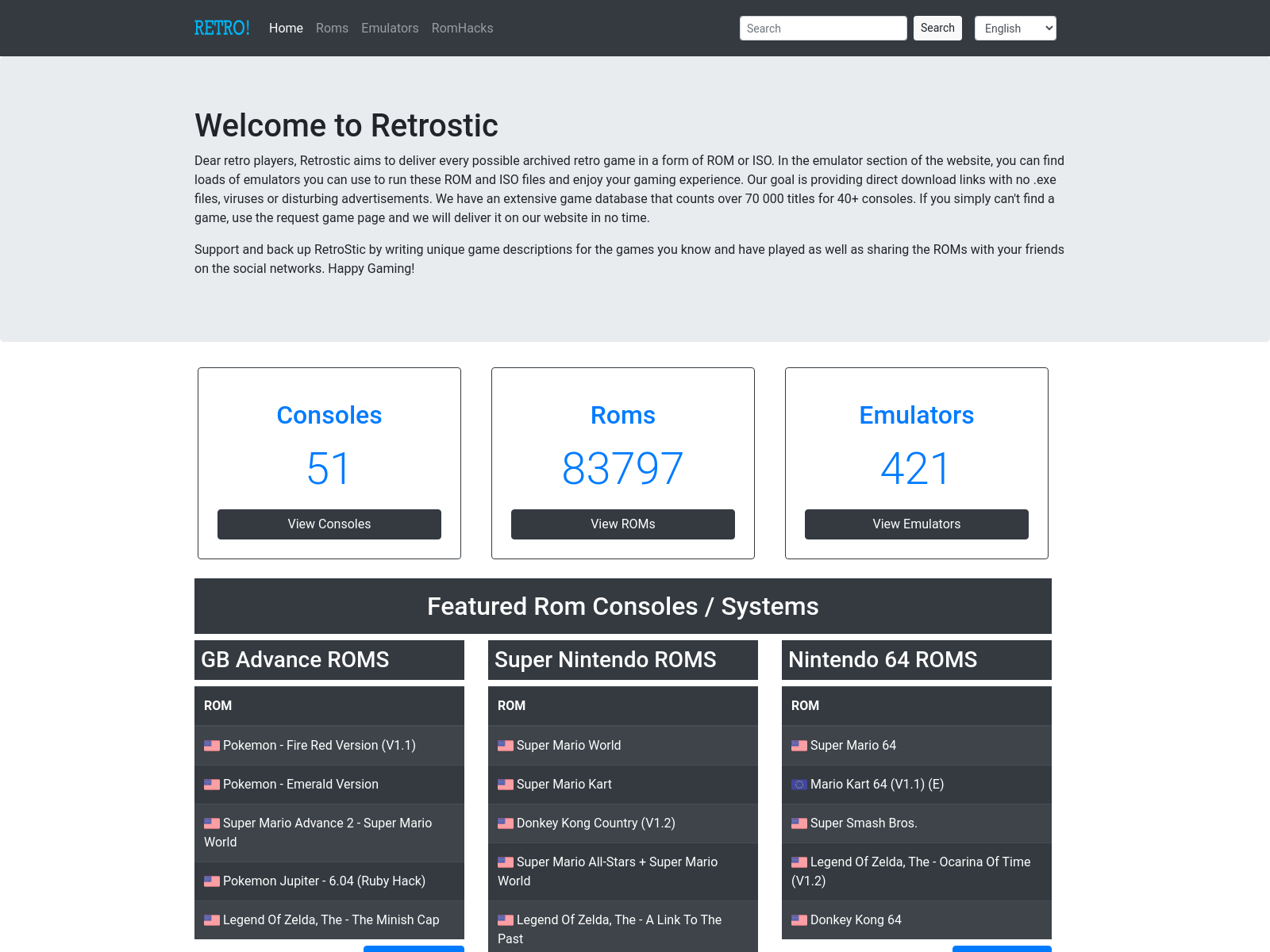Go to Home in navigation bar

(286, 28)
